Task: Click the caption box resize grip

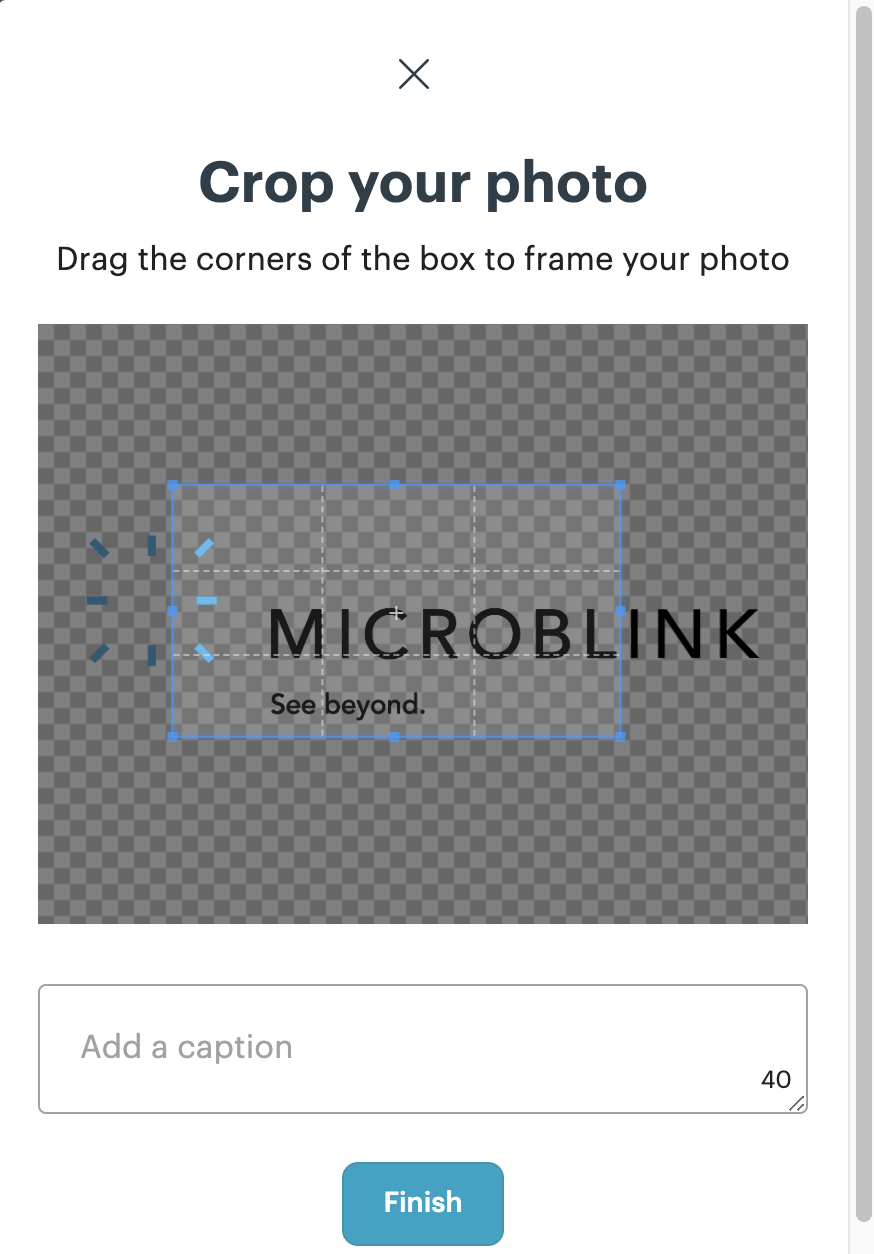Action: coord(797,1102)
